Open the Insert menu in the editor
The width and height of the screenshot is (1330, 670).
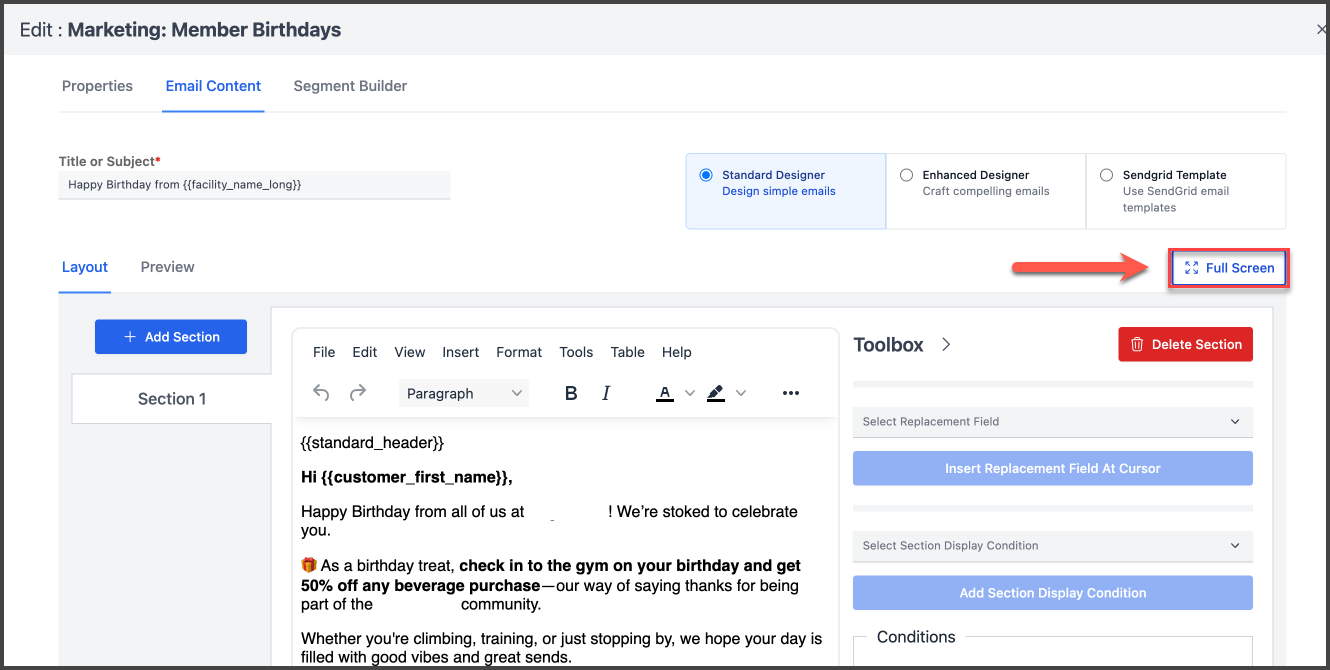pos(461,352)
